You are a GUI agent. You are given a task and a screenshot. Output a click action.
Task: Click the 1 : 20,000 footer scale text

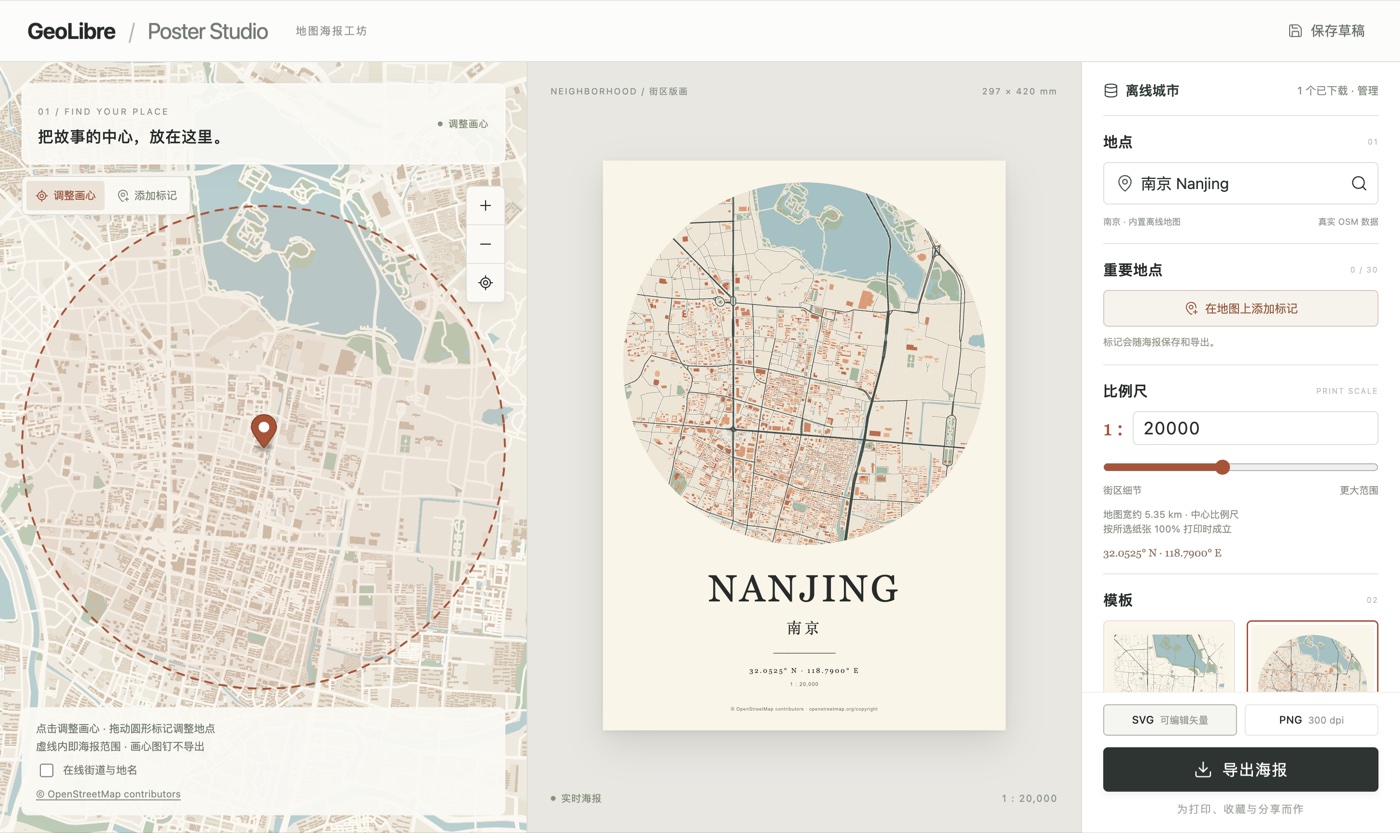[1029, 798]
